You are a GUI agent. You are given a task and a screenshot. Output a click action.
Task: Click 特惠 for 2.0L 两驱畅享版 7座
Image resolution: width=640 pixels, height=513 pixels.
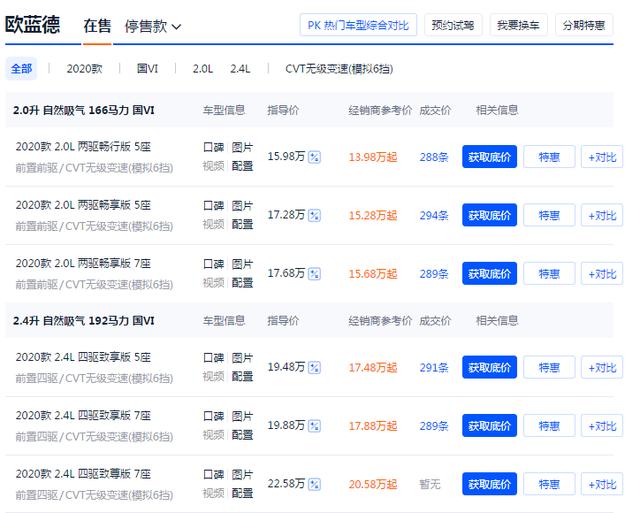click(549, 273)
